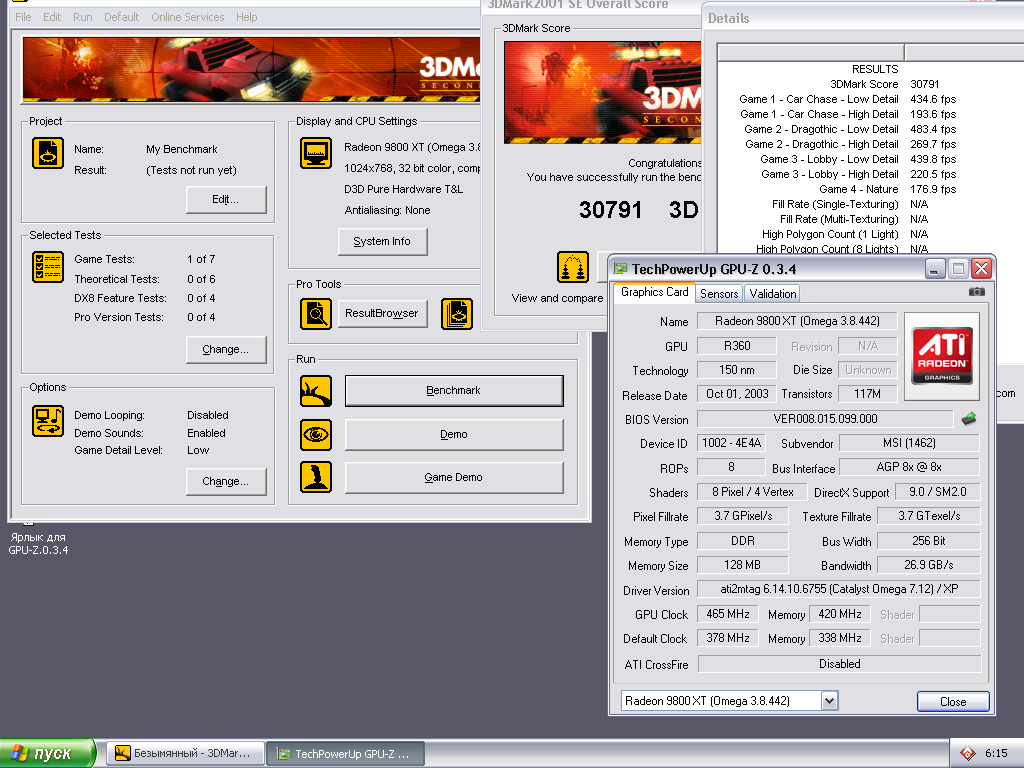Open the Default menu
The width and height of the screenshot is (1024, 768).
click(x=121, y=17)
